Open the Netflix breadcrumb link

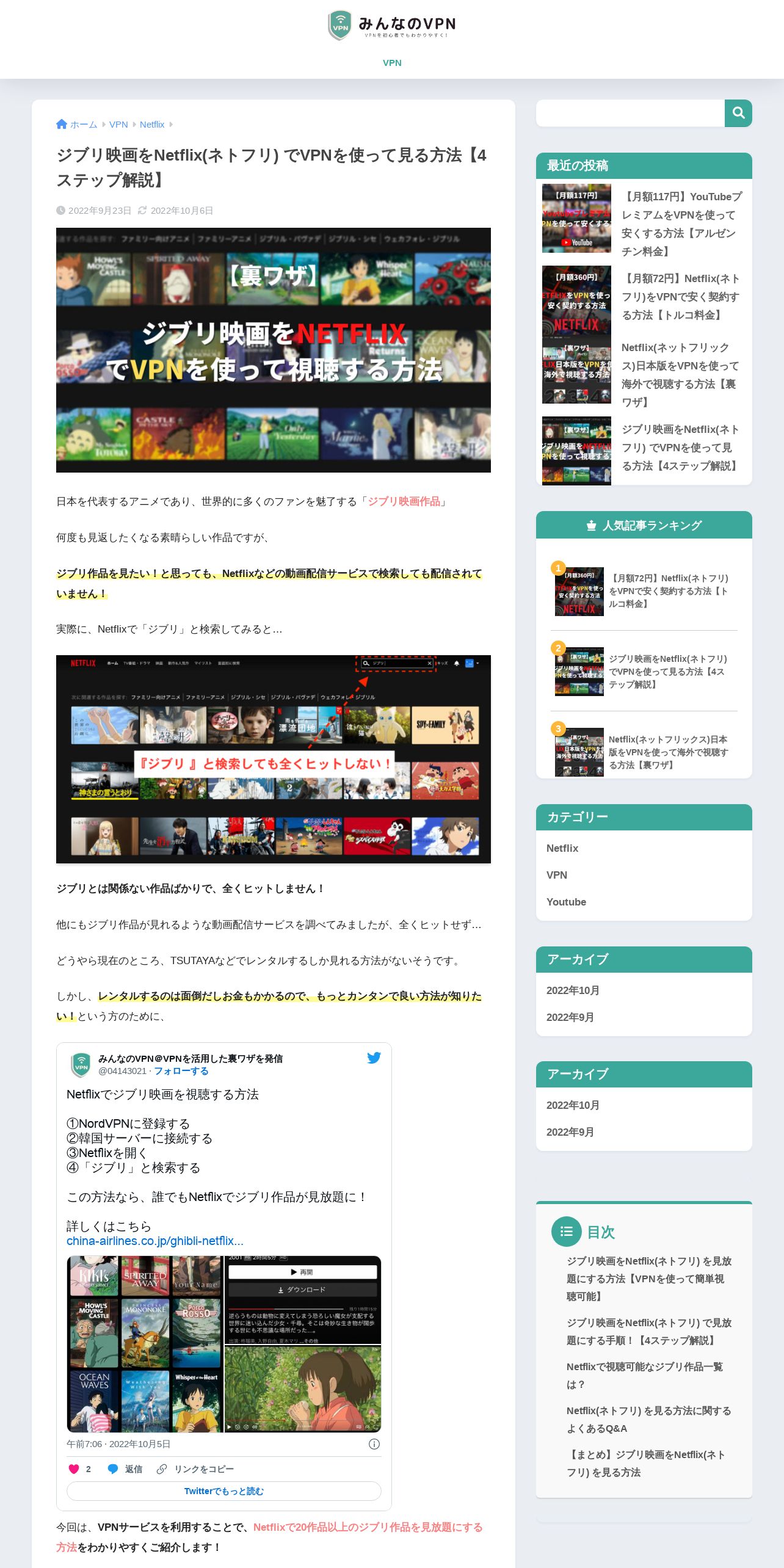pos(152,125)
